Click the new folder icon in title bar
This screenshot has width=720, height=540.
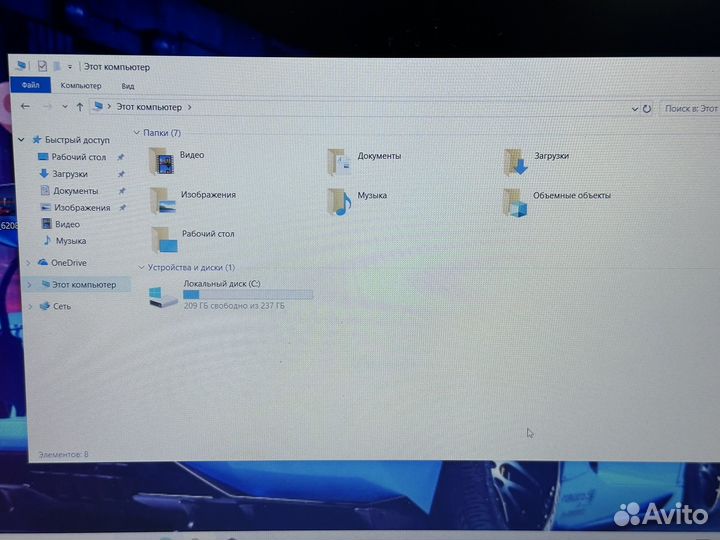(x=56, y=67)
